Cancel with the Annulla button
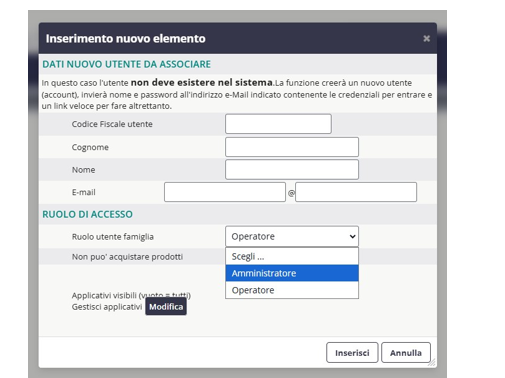The width and height of the screenshot is (505, 378). 406,353
